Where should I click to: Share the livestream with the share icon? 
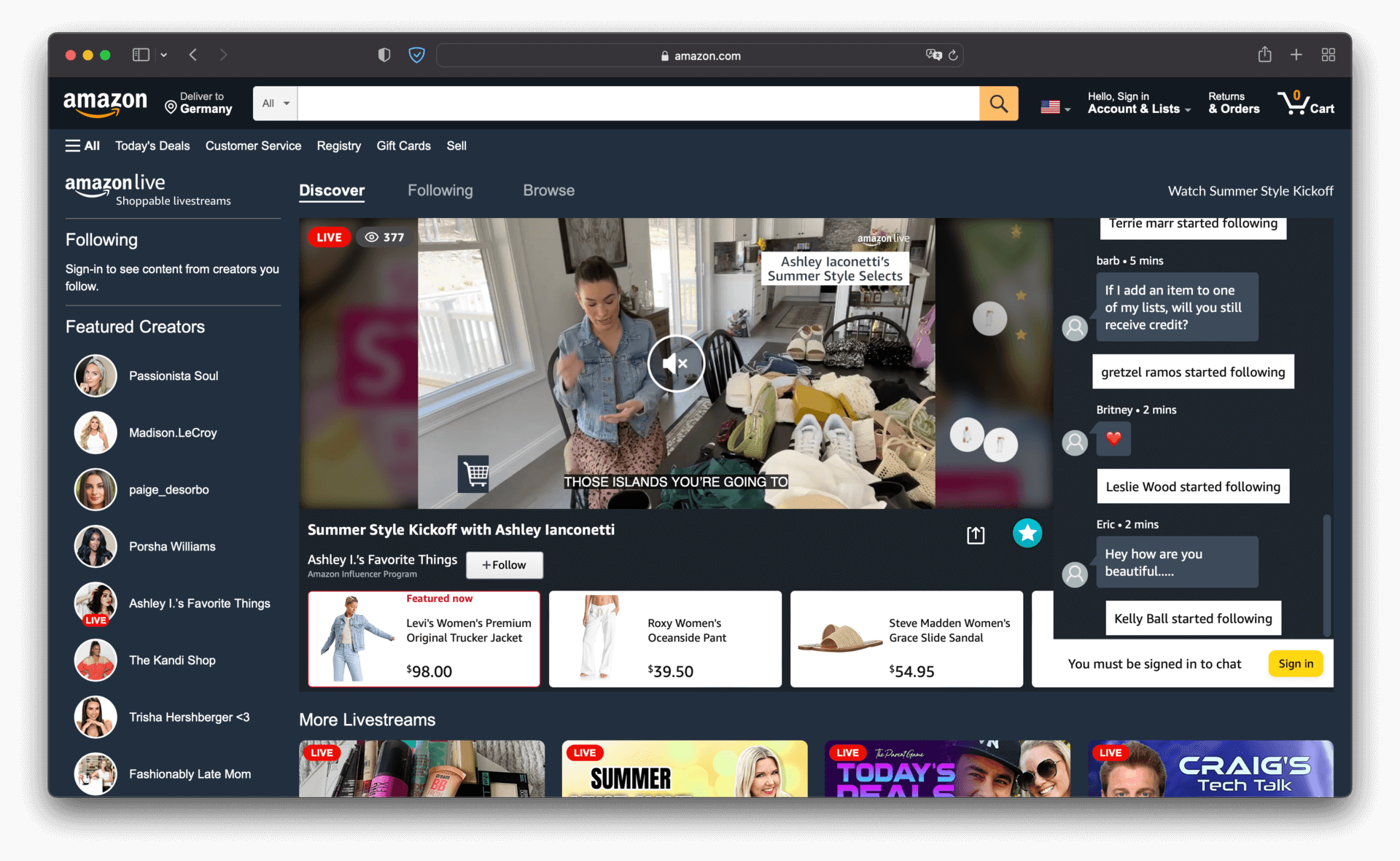[976, 535]
